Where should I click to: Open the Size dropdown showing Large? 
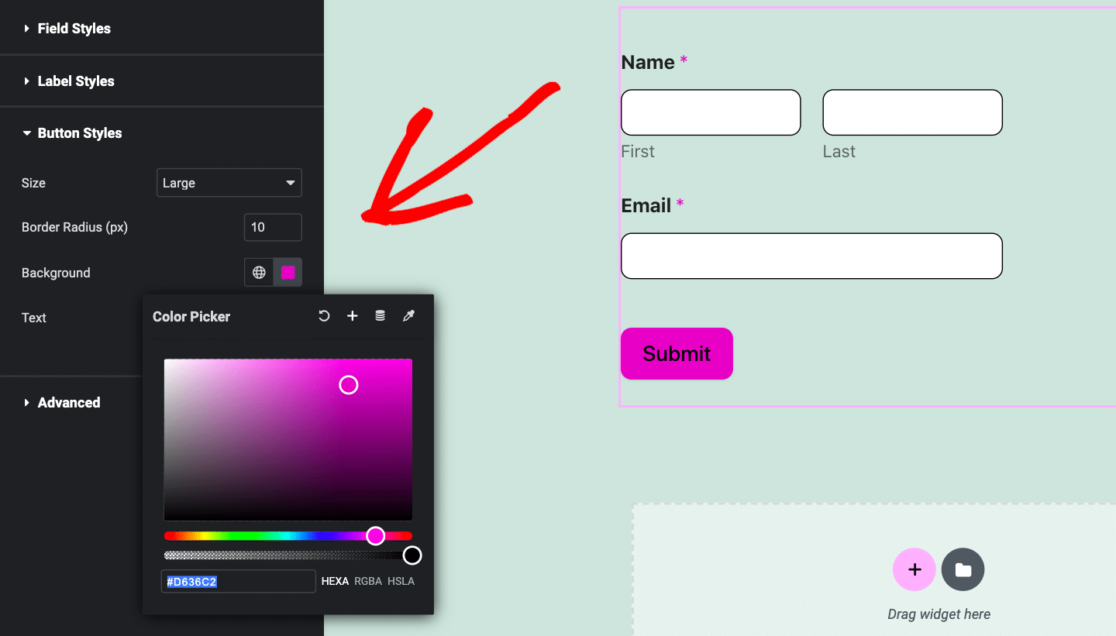pyautogui.click(x=229, y=183)
